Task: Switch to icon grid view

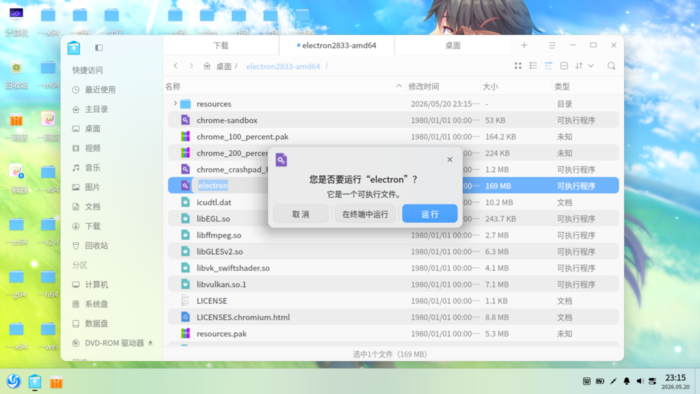Action: click(518, 66)
